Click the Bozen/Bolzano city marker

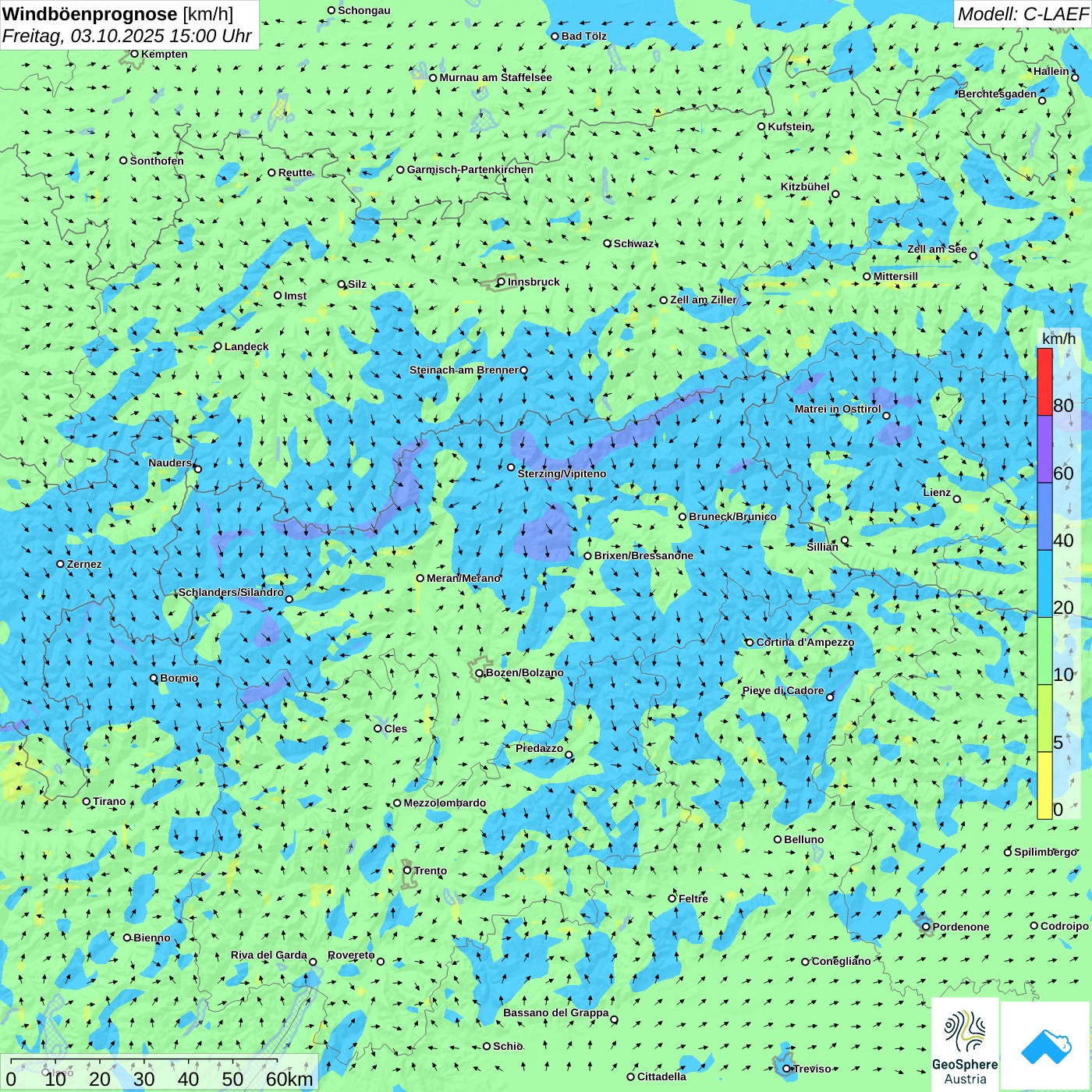pyautogui.click(x=480, y=673)
